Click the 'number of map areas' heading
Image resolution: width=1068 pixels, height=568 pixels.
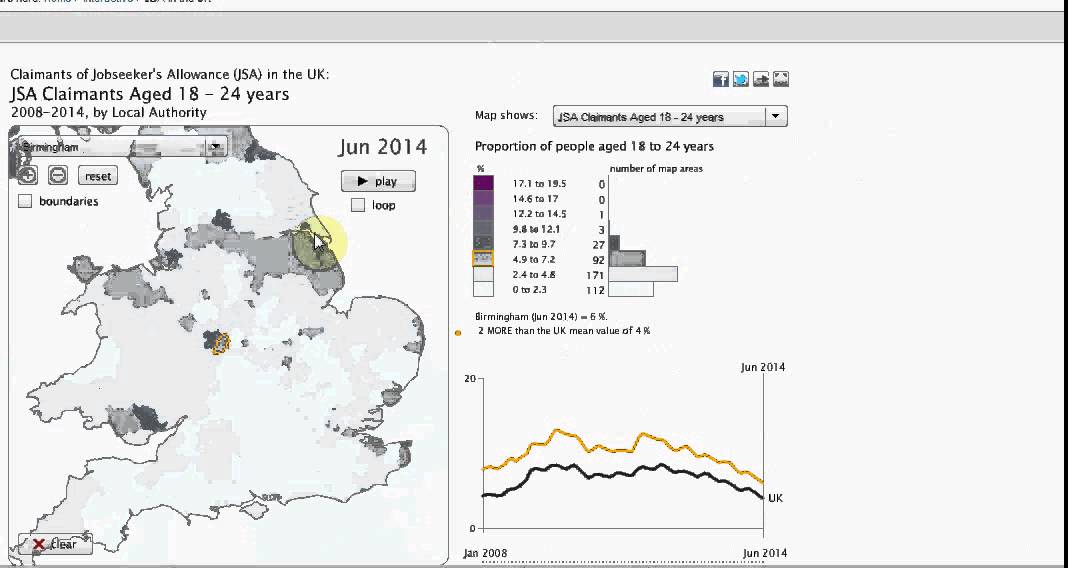click(656, 168)
